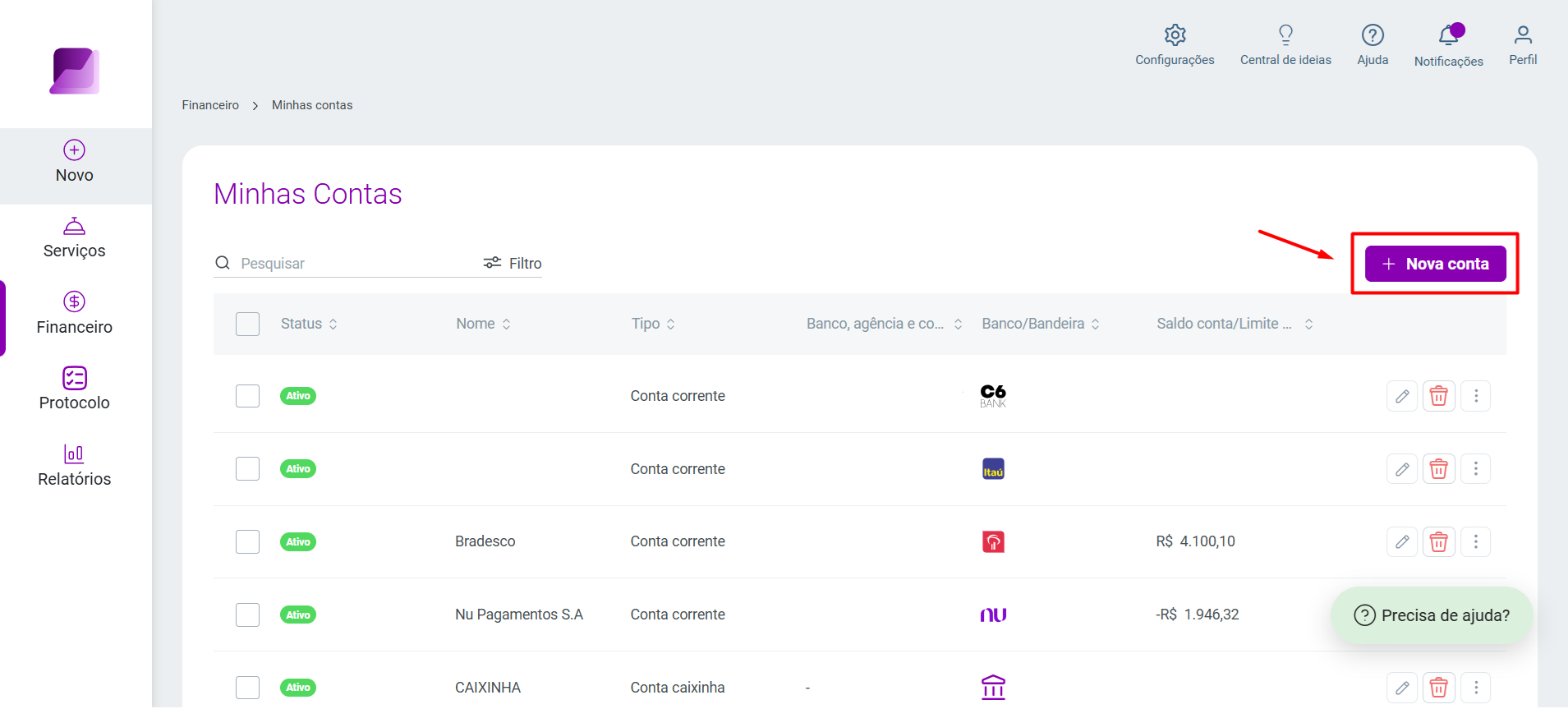The width and height of the screenshot is (1568, 709).
Task: Open the Filtro filter options
Action: tap(513, 263)
